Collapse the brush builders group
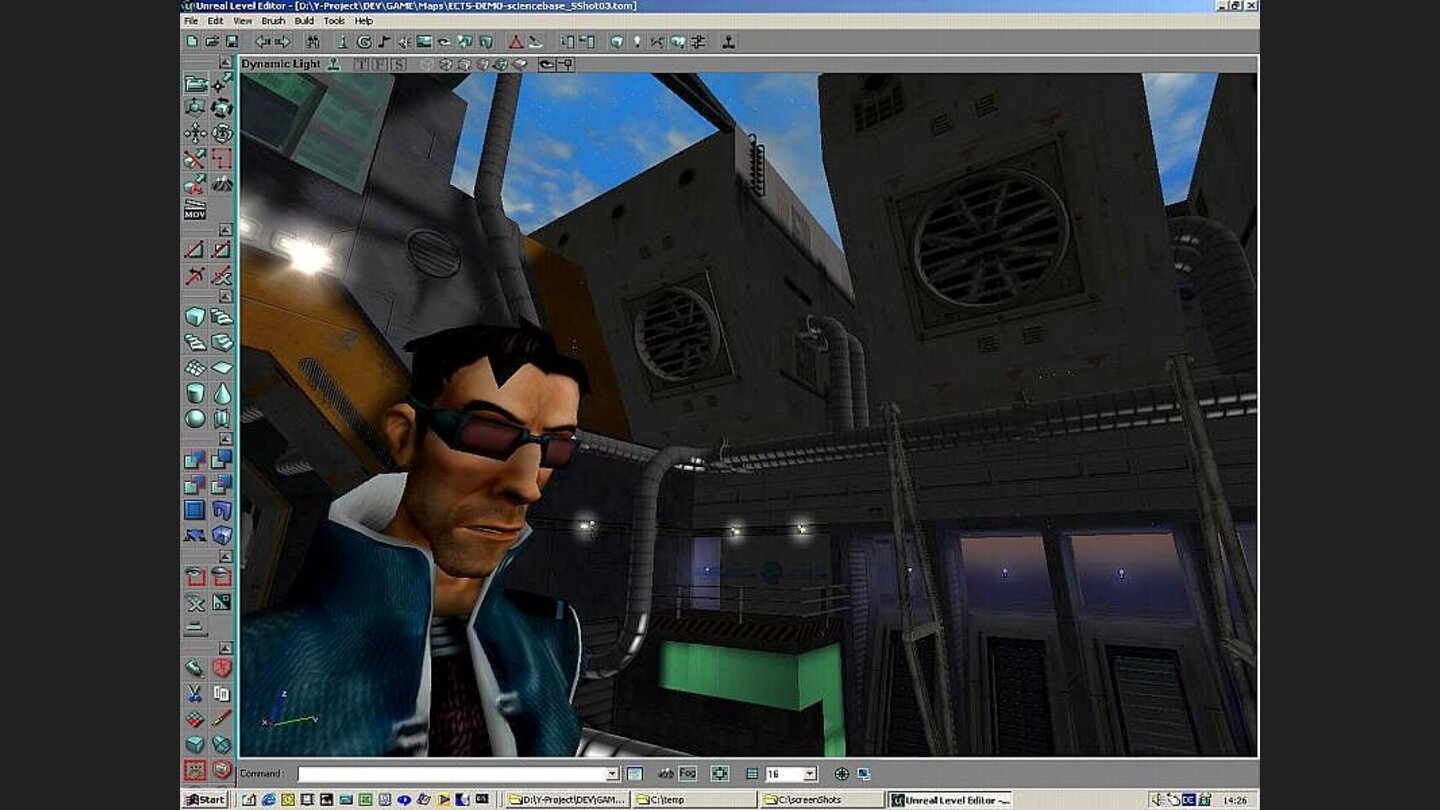Image resolution: width=1440 pixels, height=810 pixels. tap(226, 297)
